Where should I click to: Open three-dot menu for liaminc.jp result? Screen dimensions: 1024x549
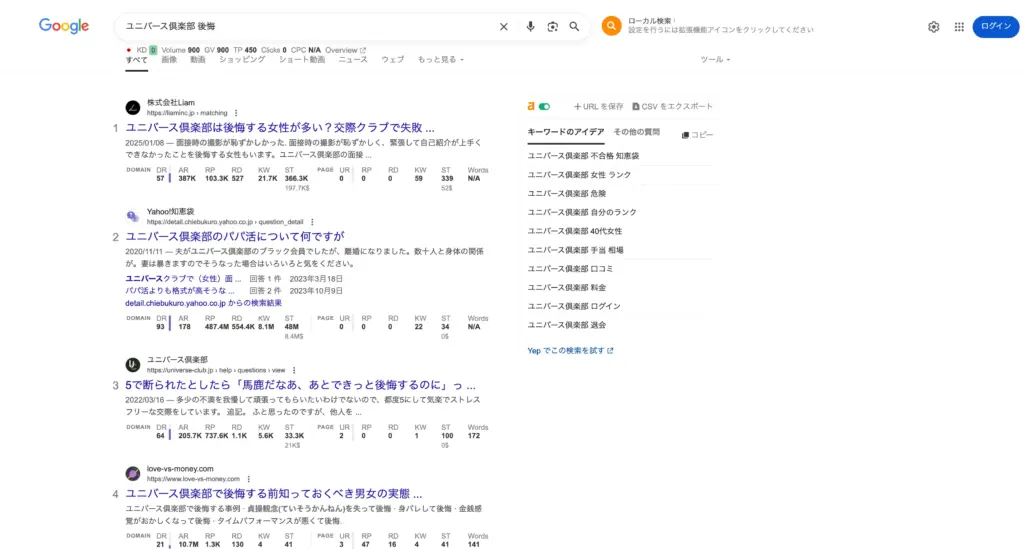236,113
